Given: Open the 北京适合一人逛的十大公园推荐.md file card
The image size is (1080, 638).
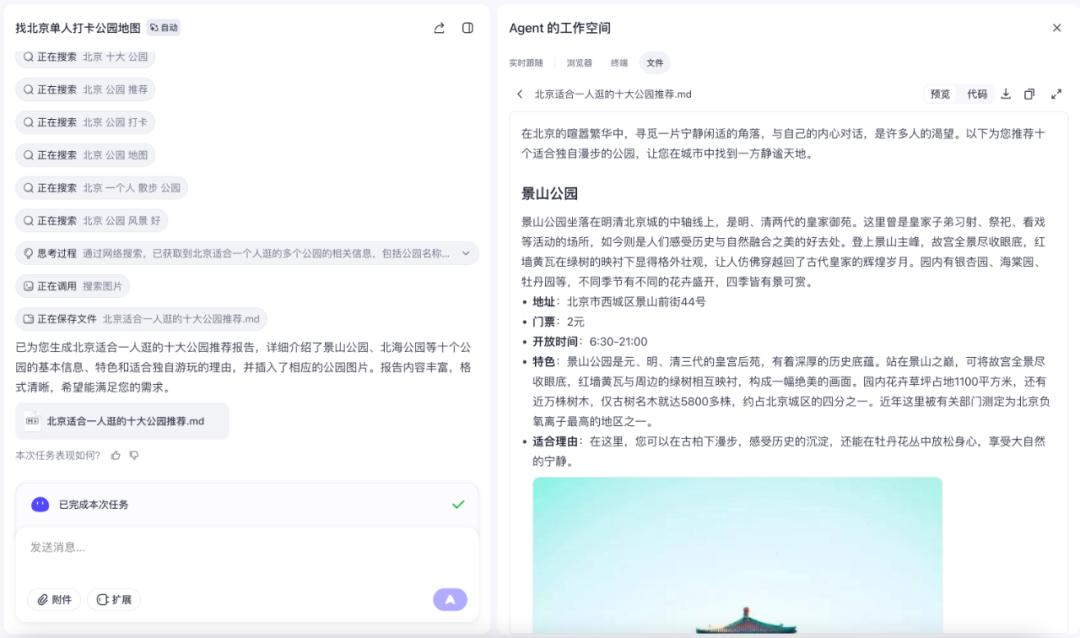Looking at the screenshot, I should click(x=122, y=421).
